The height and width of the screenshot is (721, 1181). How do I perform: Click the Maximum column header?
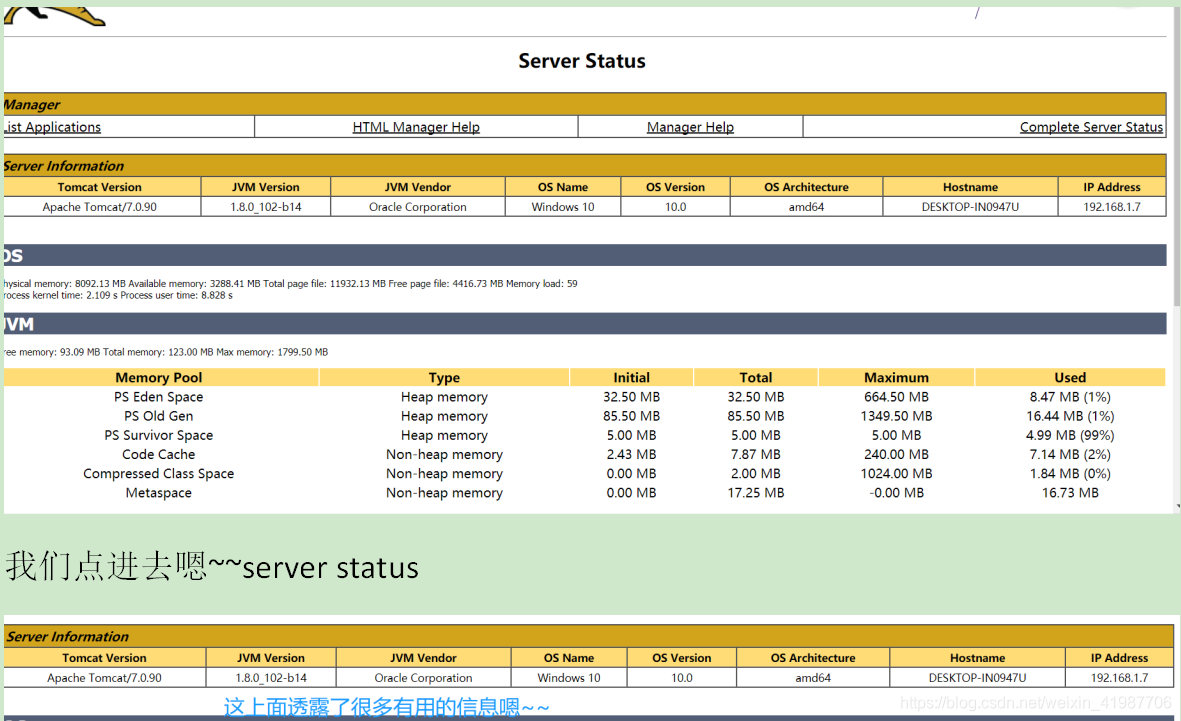pyautogui.click(x=896, y=377)
